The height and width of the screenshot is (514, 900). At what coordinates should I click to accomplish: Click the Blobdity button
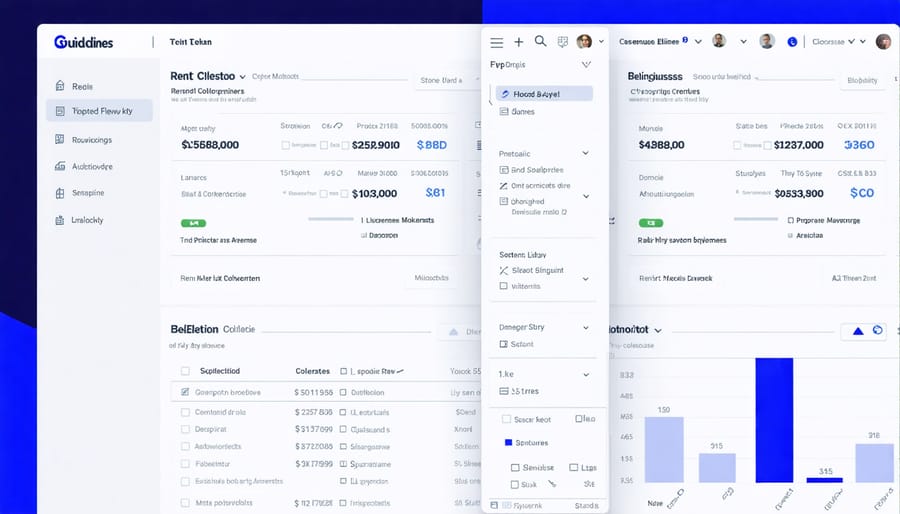pyautogui.click(x=862, y=80)
